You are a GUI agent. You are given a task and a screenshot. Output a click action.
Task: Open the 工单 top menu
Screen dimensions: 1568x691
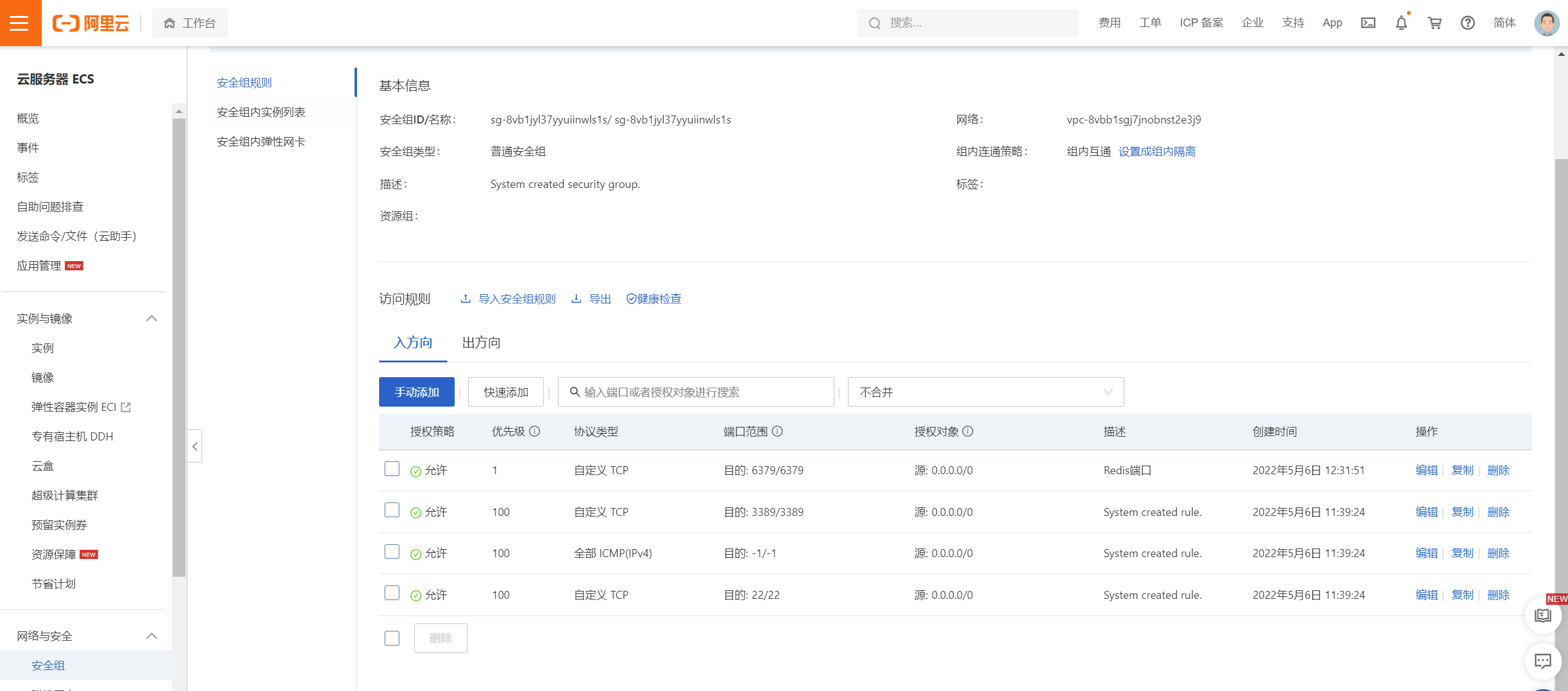(x=1150, y=23)
